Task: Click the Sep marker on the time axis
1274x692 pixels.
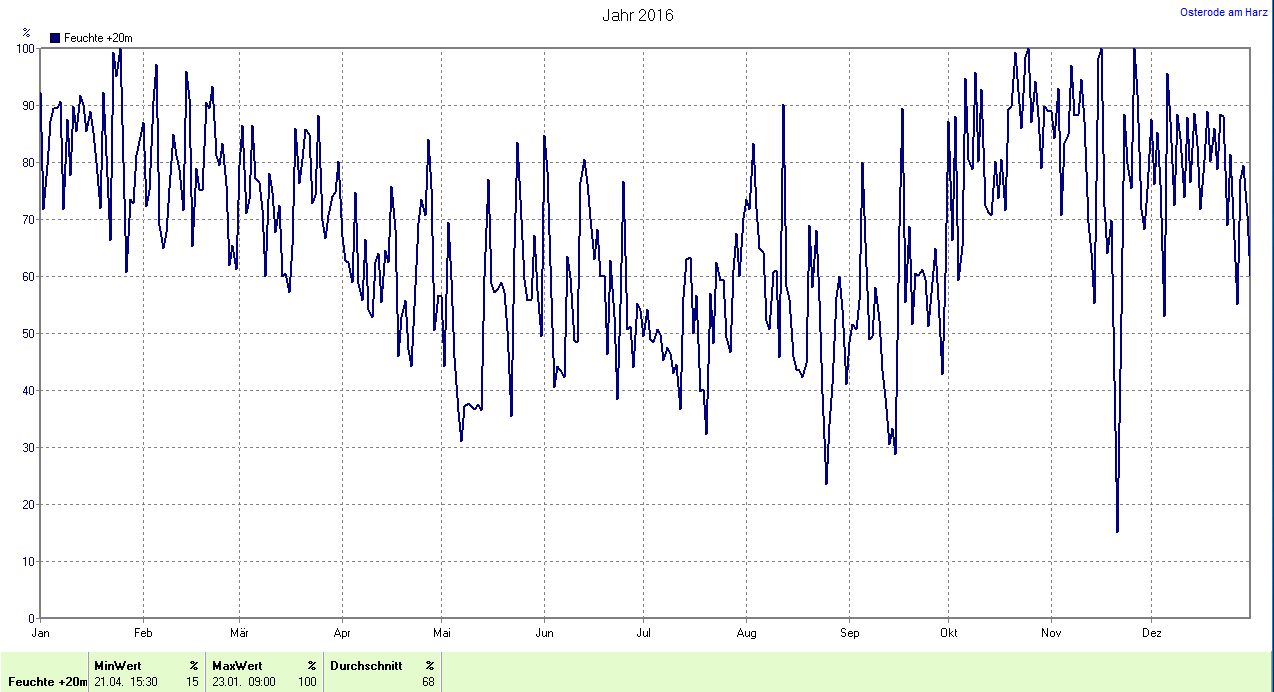Action: (x=849, y=633)
